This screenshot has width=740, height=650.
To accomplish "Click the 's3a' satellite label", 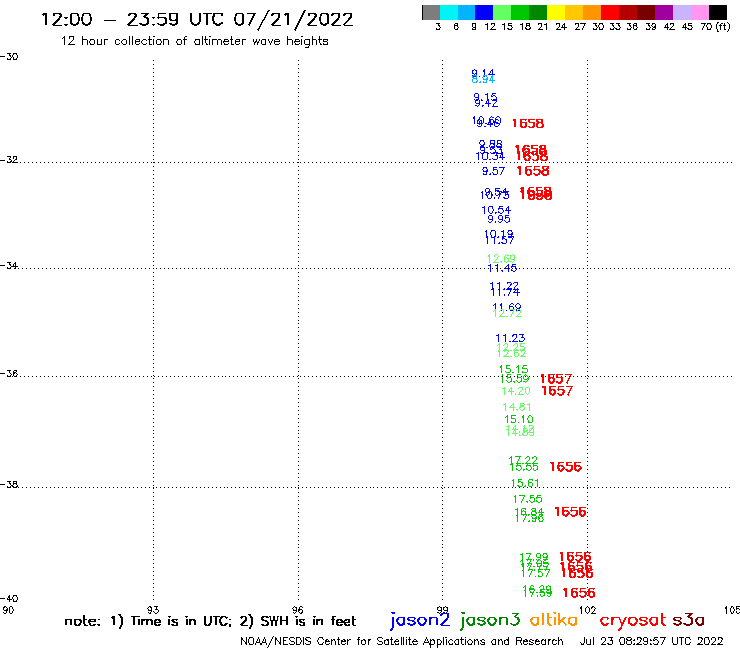I will click(x=688, y=620).
